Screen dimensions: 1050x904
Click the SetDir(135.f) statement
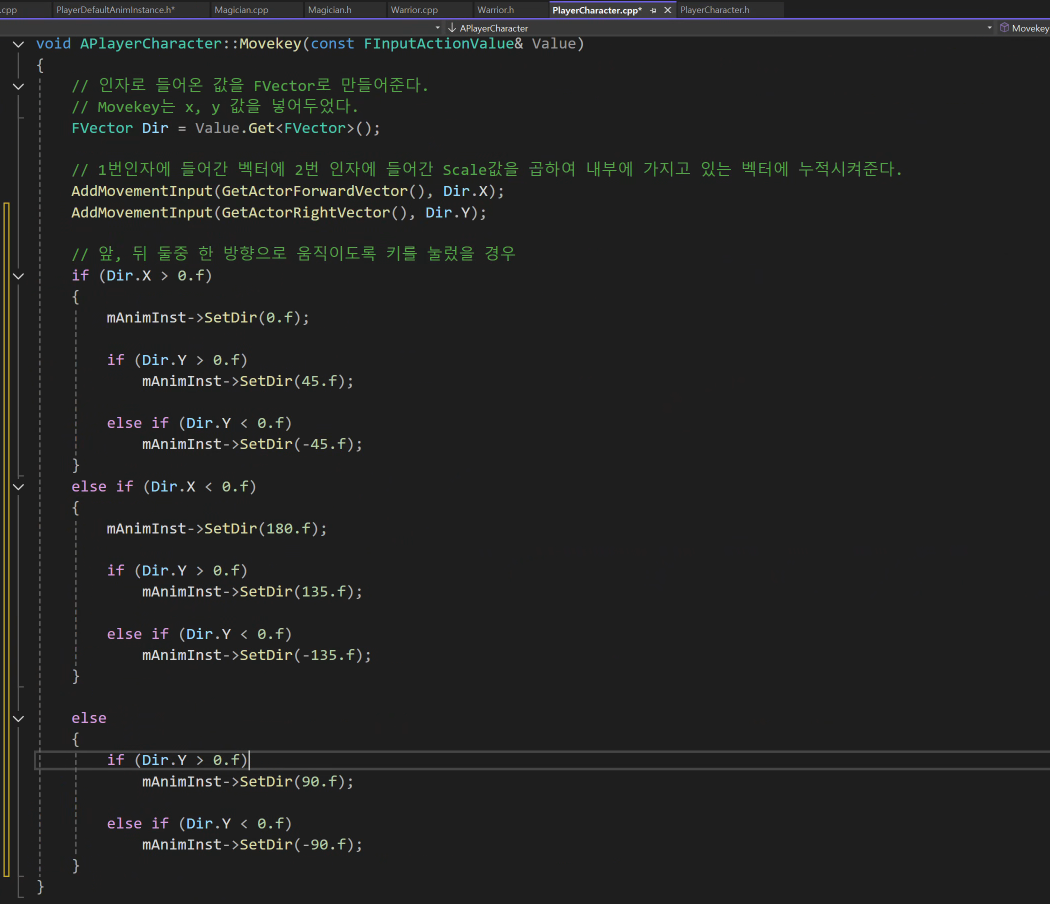[x=252, y=592]
